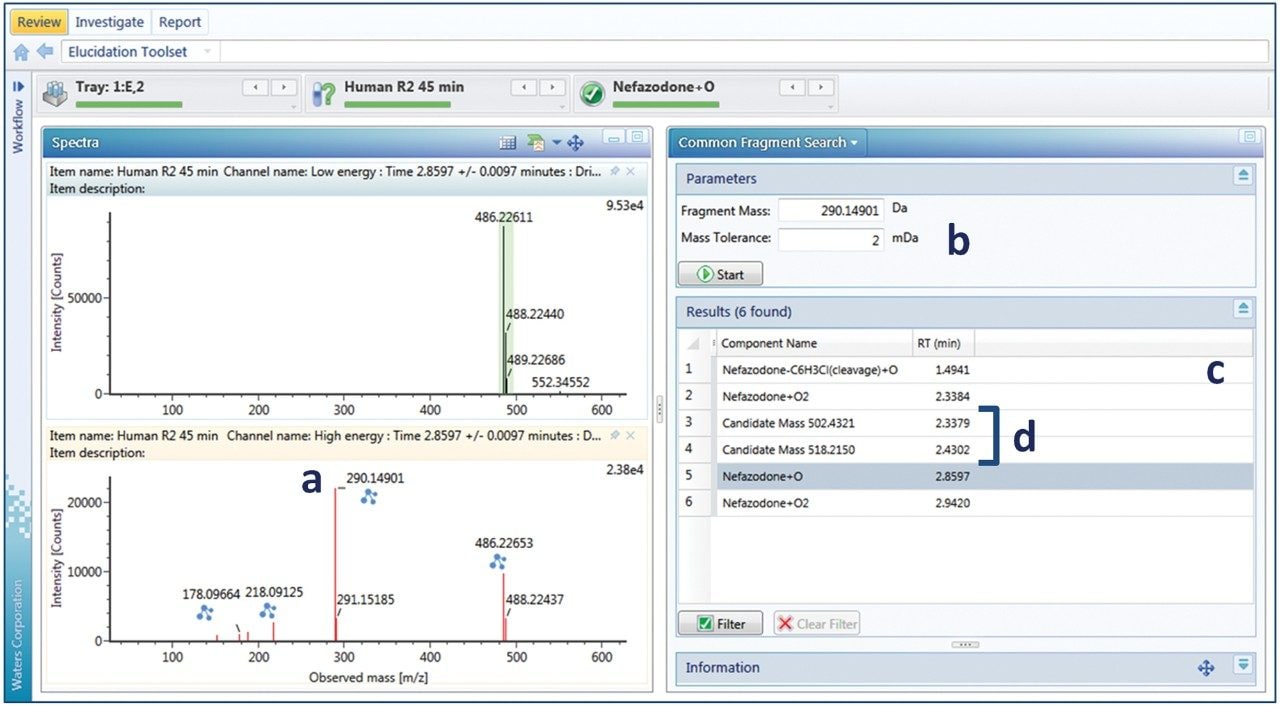This screenshot has width=1280, height=708.
Task: Click the Information panel move arrows icon
Action: (x=1206, y=668)
